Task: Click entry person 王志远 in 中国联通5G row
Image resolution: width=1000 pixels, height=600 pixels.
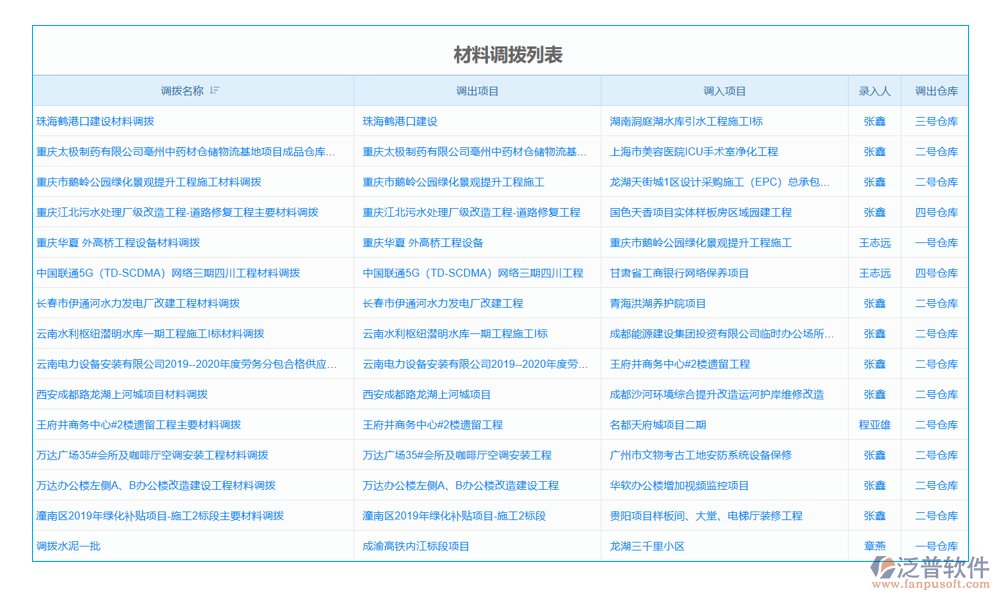Action: point(875,273)
